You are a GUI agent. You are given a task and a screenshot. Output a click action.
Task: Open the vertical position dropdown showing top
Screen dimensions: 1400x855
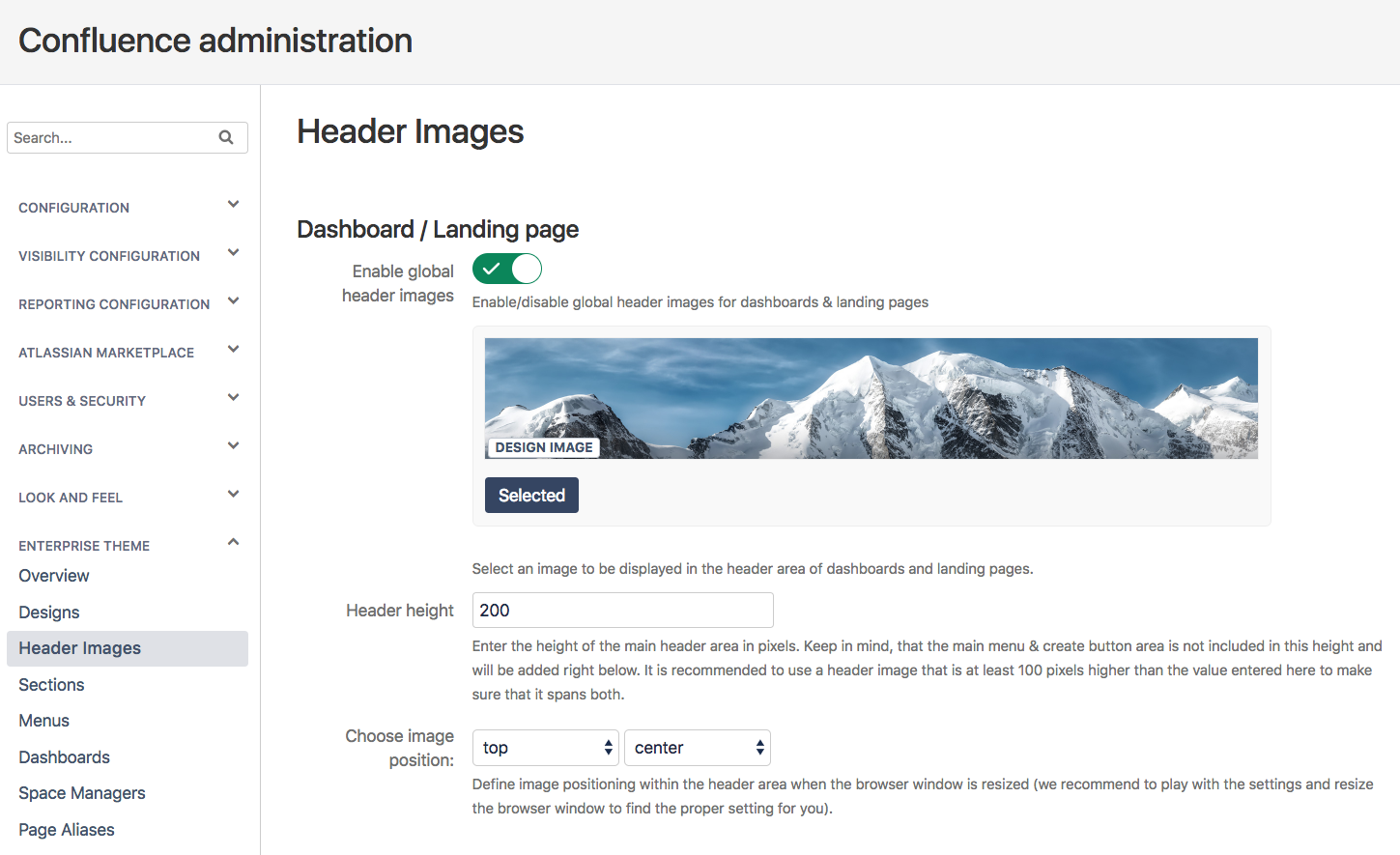tap(545, 748)
